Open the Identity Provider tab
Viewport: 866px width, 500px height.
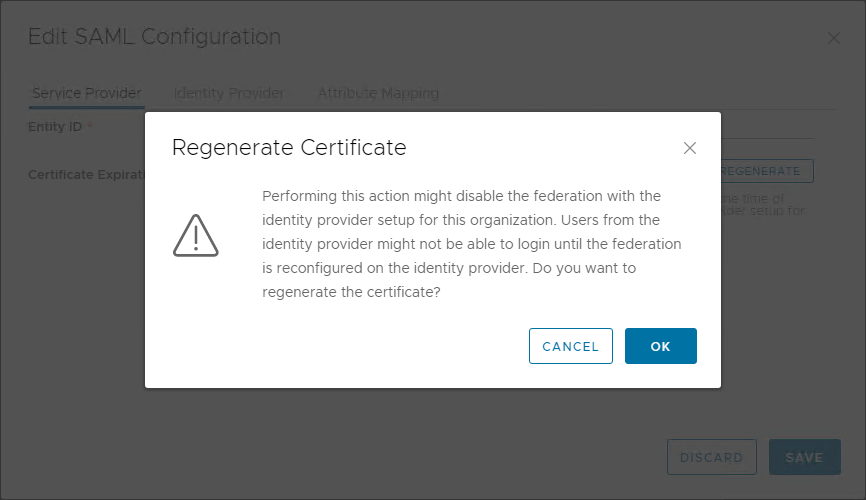pos(229,93)
